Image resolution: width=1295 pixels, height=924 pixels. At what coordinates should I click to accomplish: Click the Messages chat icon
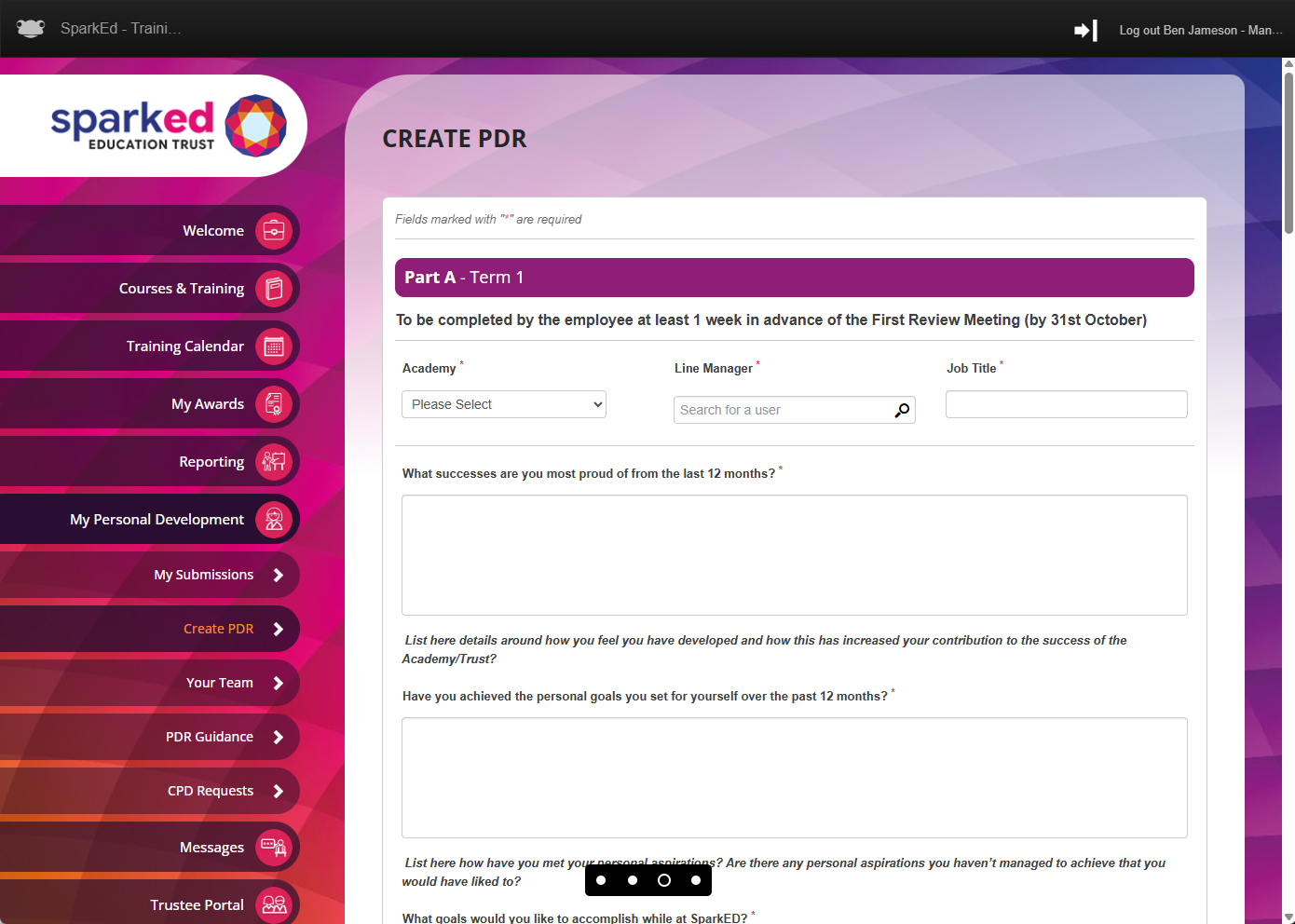coord(274,848)
